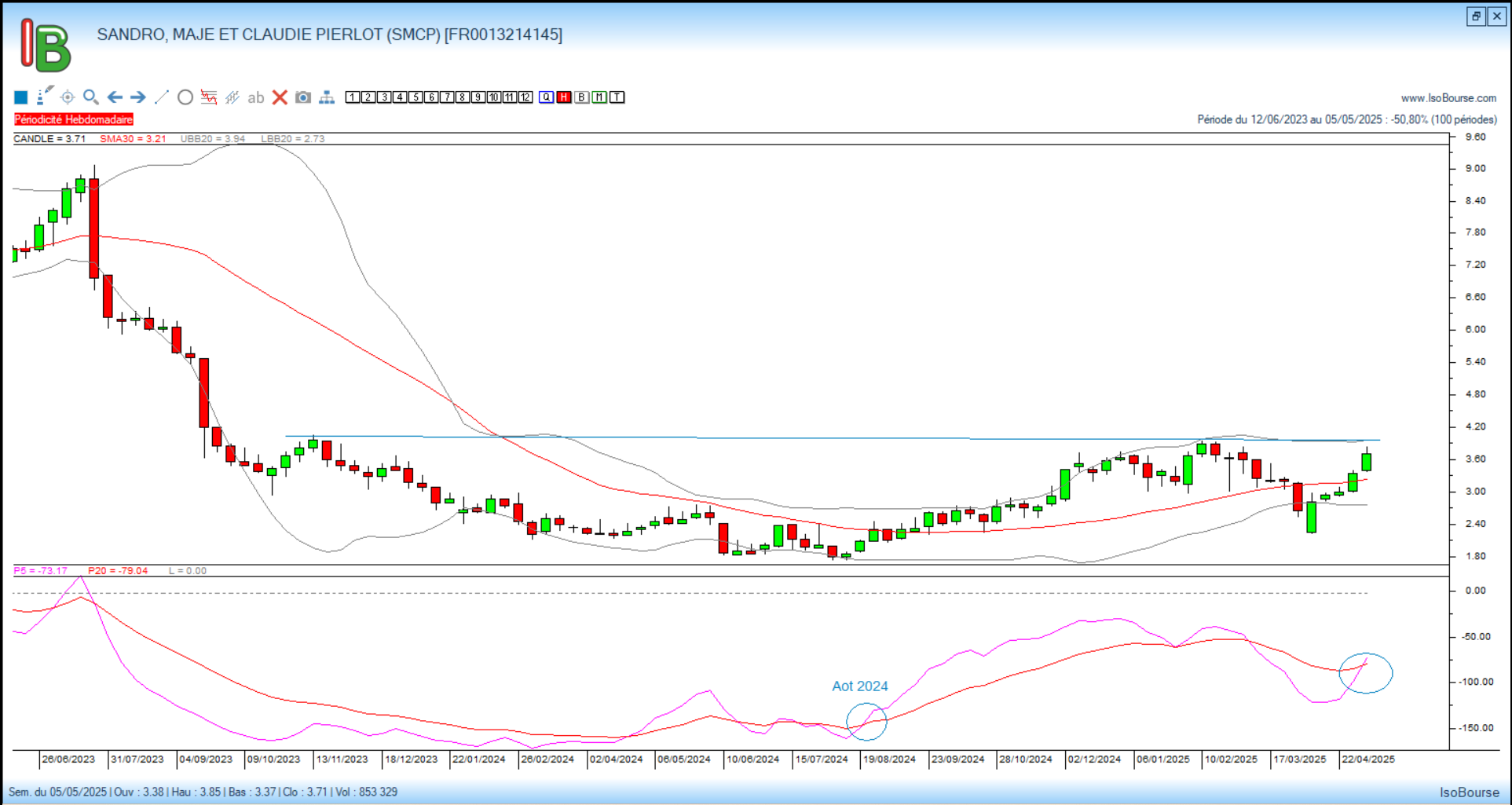Image resolution: width=1512 pixels, height=805 pixels.
Task: Click the Périodicité Hebdomadaire label
Action: coord(74,119)
